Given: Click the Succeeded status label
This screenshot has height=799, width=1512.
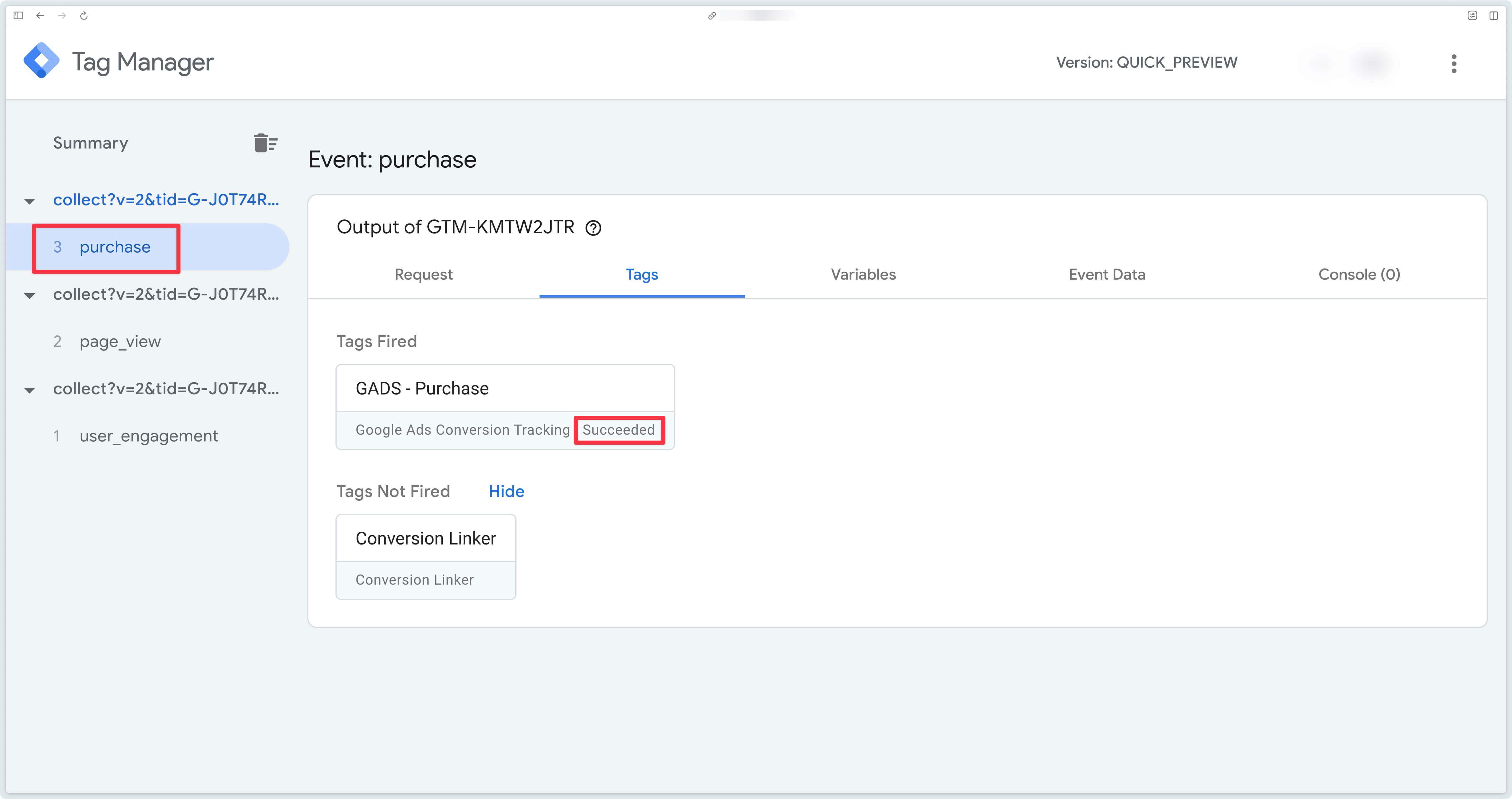Looking at the screenshot, I should [618, 430].
